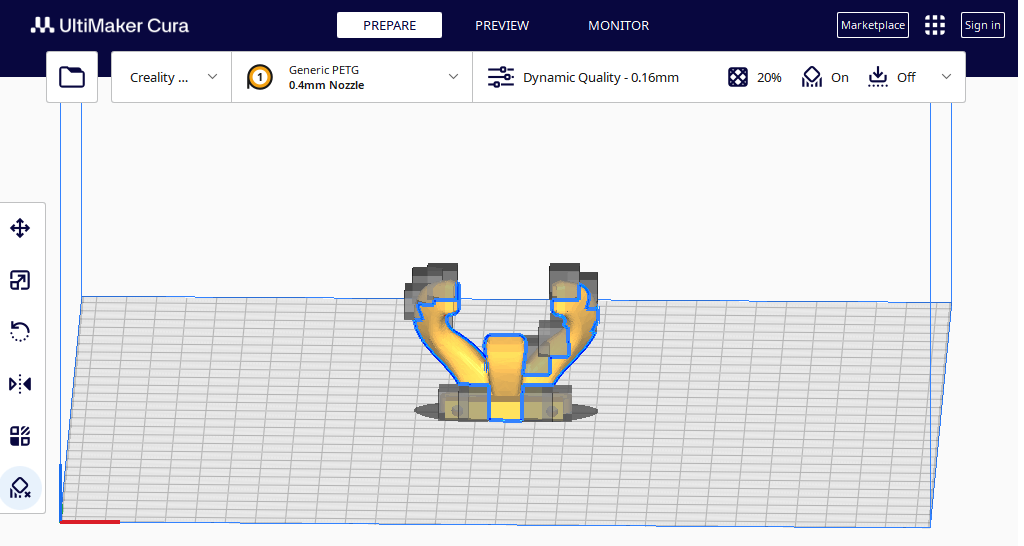
Task: Click the infill 20% icon
Action: point(738,77)
